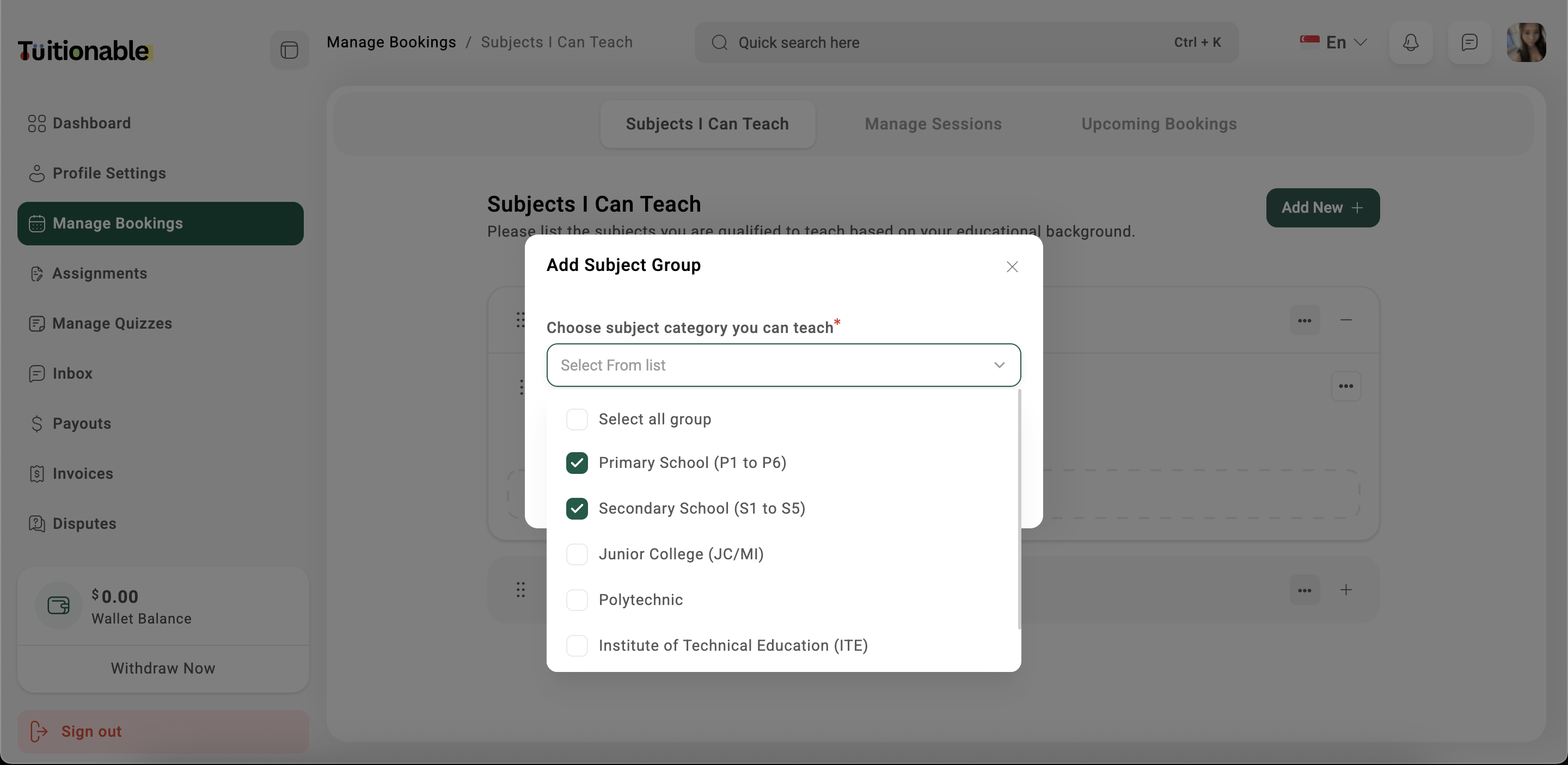
Task: Open Disputes in the sidebar
Action: [x=84, y=523]
